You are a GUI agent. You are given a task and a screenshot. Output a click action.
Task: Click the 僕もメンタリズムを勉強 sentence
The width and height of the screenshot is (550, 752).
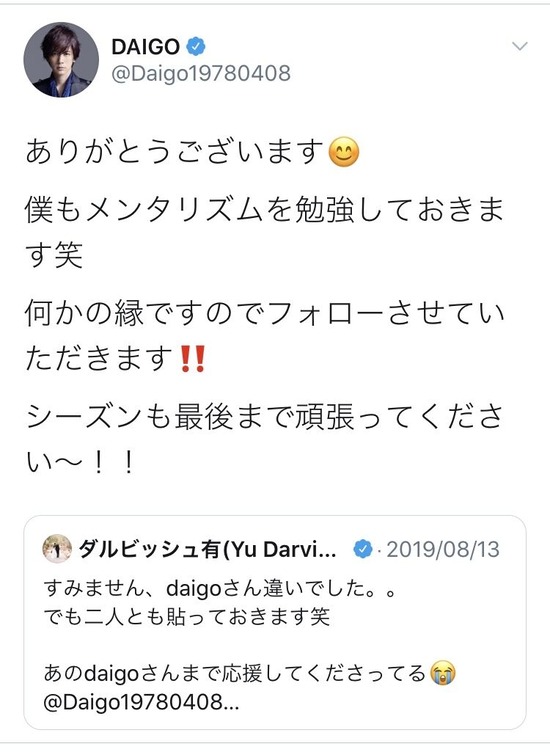click(x=264, y=231)
